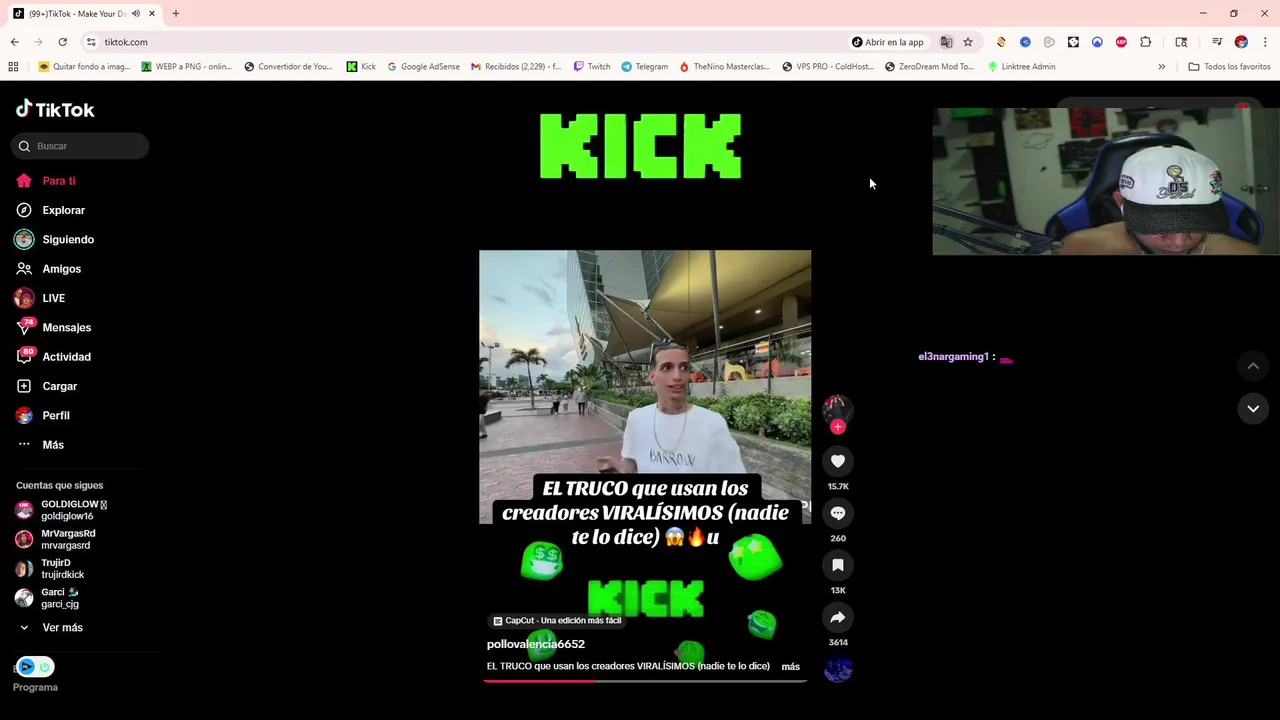Focus the Buscar search field
This screenshot has height=720, width=1280.
(80, 146)
